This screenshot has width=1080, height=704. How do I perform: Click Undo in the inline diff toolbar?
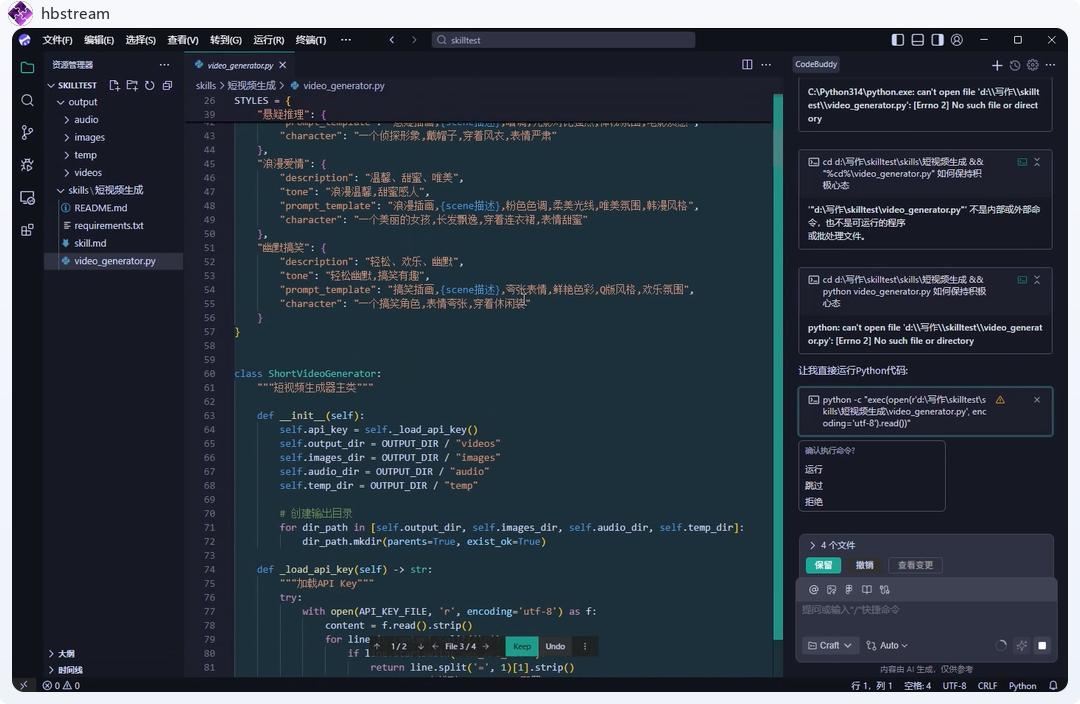[555, 646]
